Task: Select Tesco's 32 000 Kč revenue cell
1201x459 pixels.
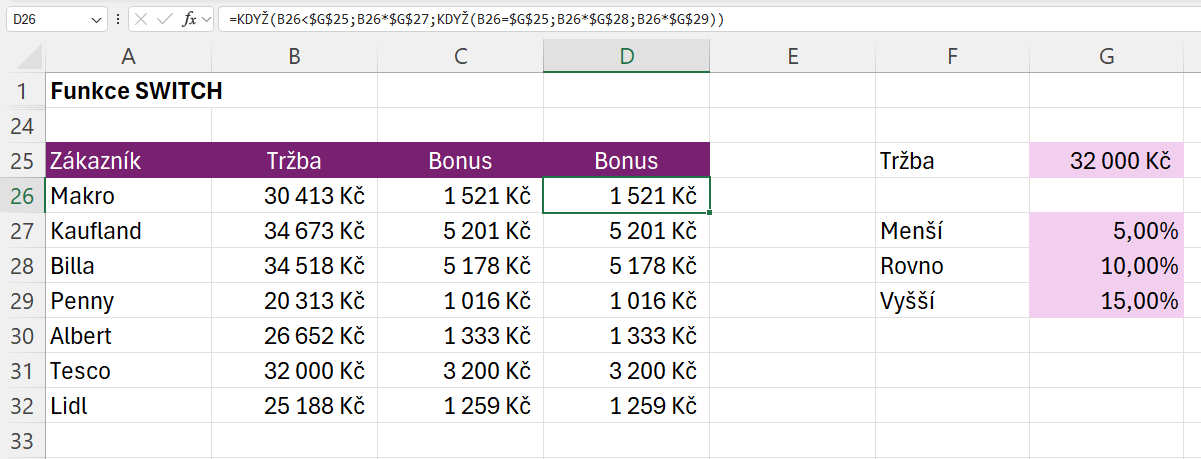Action: [294, 371]
